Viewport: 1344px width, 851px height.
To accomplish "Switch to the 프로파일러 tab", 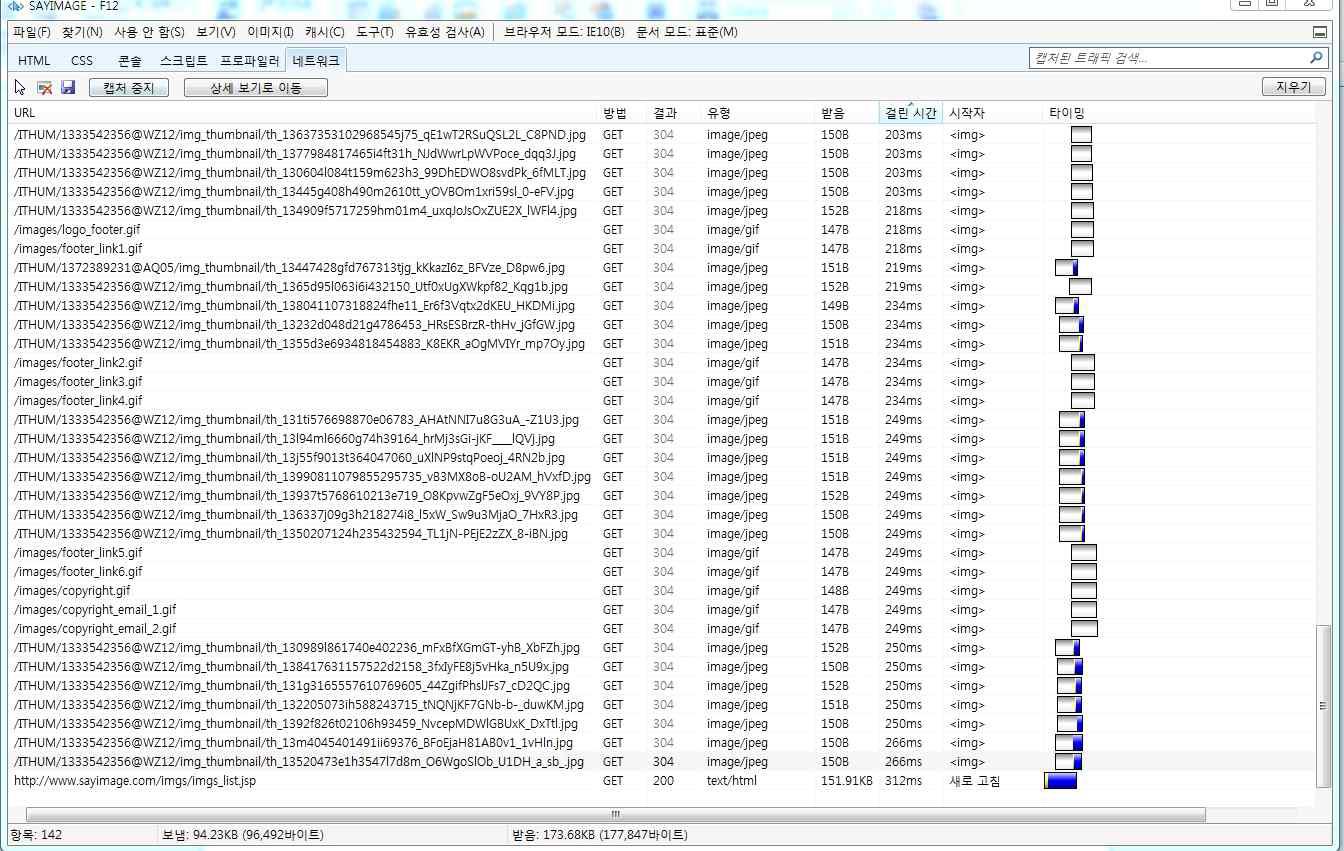I will (x=250, y=61).
